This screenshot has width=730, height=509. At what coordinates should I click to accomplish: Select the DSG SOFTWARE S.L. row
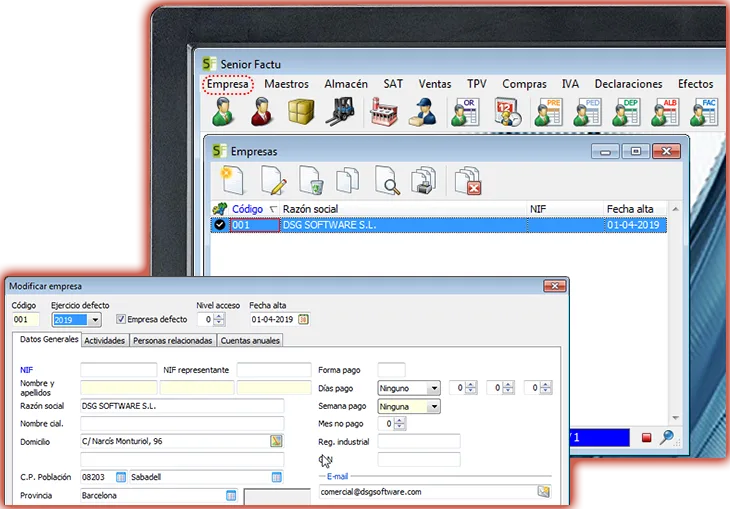point(438,225)
